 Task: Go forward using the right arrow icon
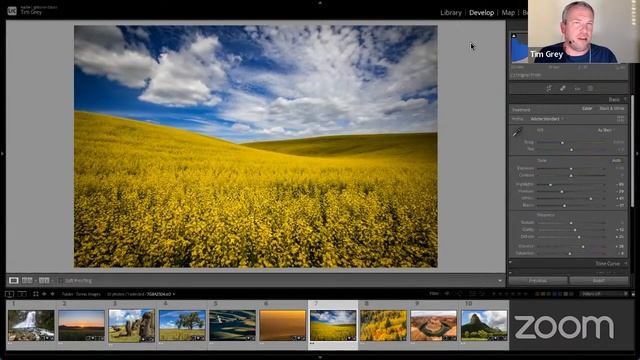(52, 294)
